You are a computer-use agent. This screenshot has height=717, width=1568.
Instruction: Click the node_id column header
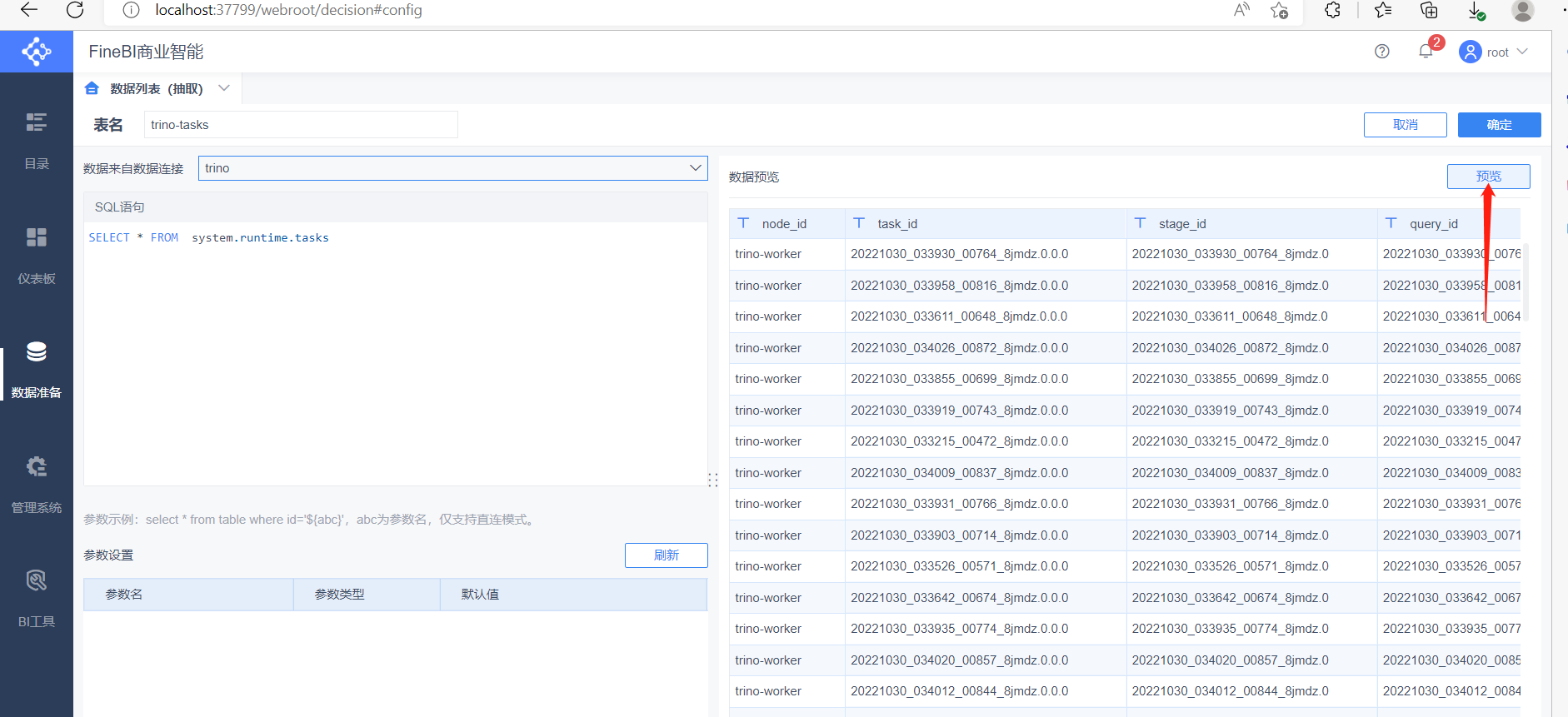click(786, 223)
